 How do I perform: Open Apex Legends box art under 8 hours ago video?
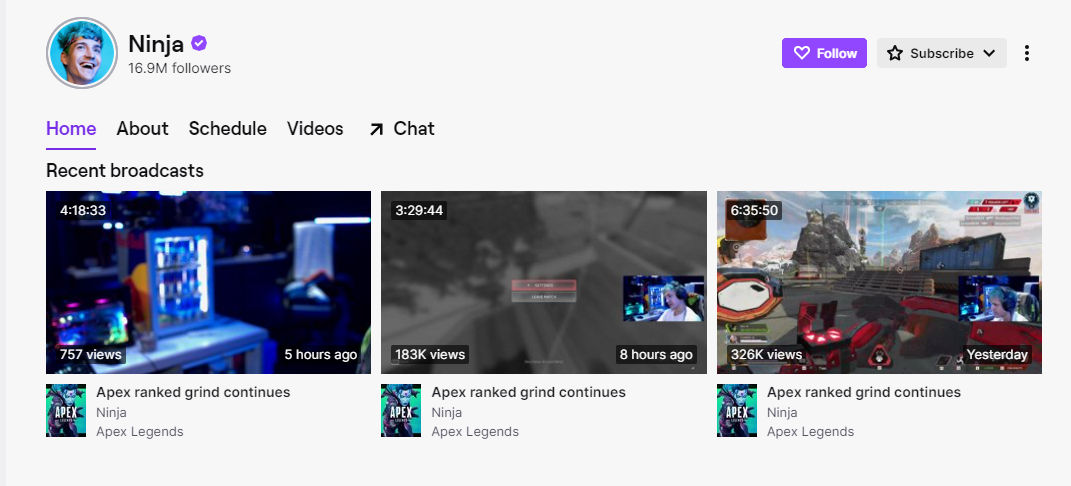click(401, 410)
